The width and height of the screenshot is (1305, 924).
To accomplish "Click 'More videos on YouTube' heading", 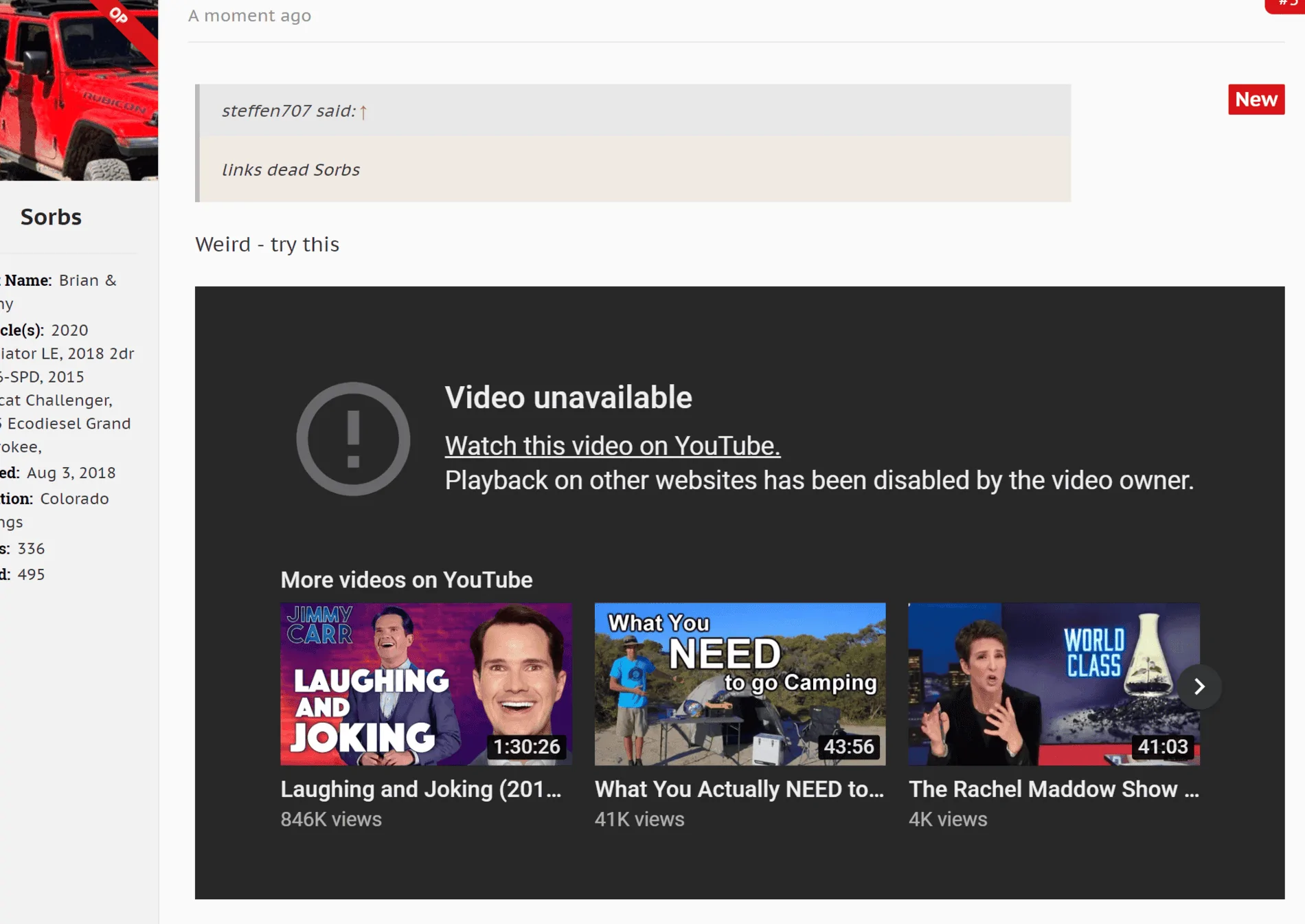I will pyautogui.click(x=407, y=580).
